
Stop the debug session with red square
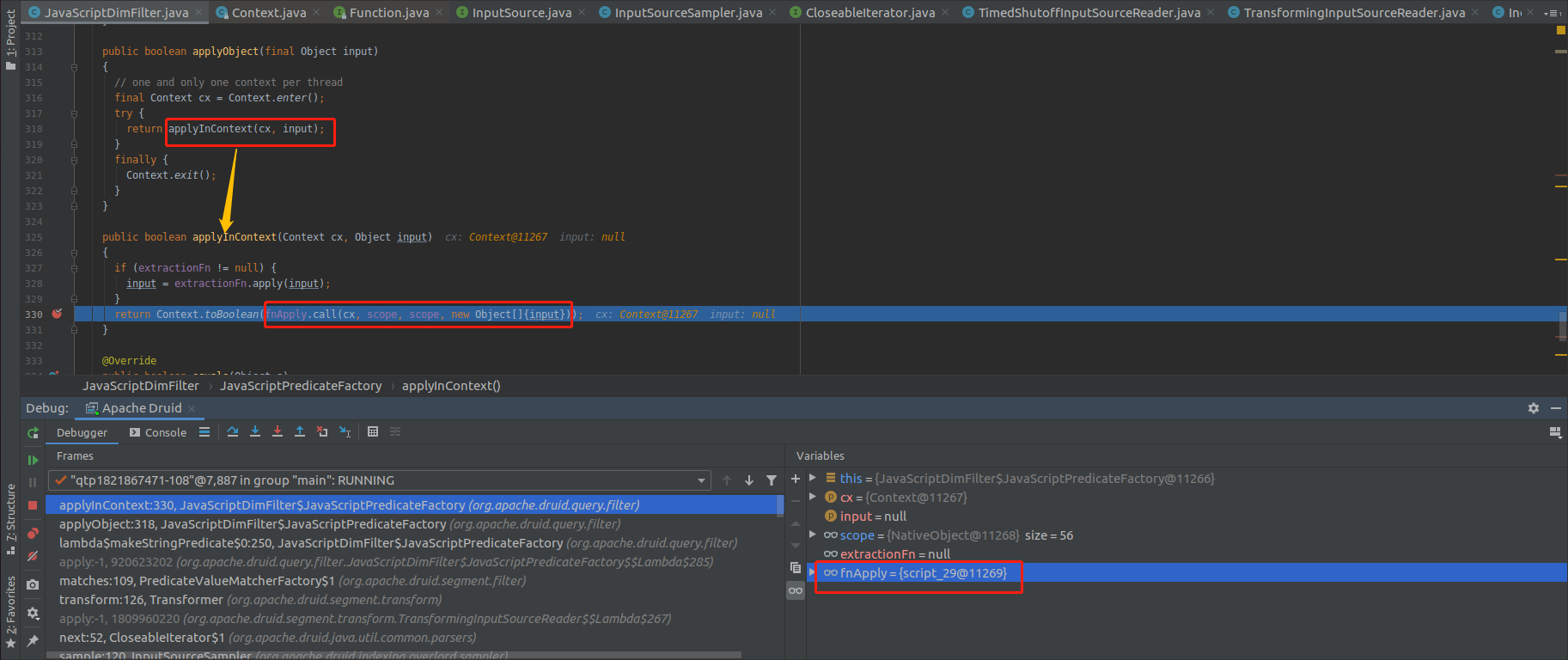point(33,505)
